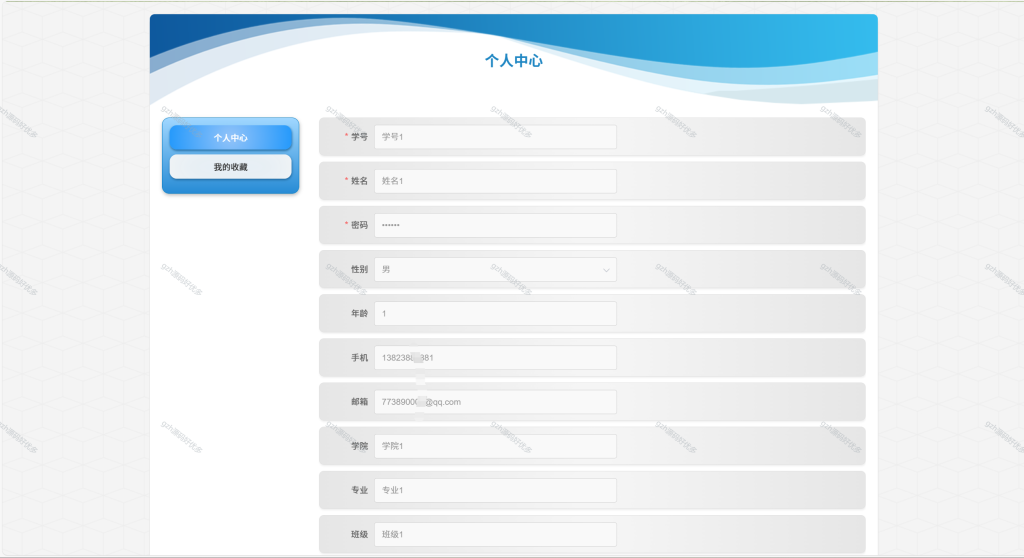Open the 个人中心 sidebar menu item

click(231, 138)
